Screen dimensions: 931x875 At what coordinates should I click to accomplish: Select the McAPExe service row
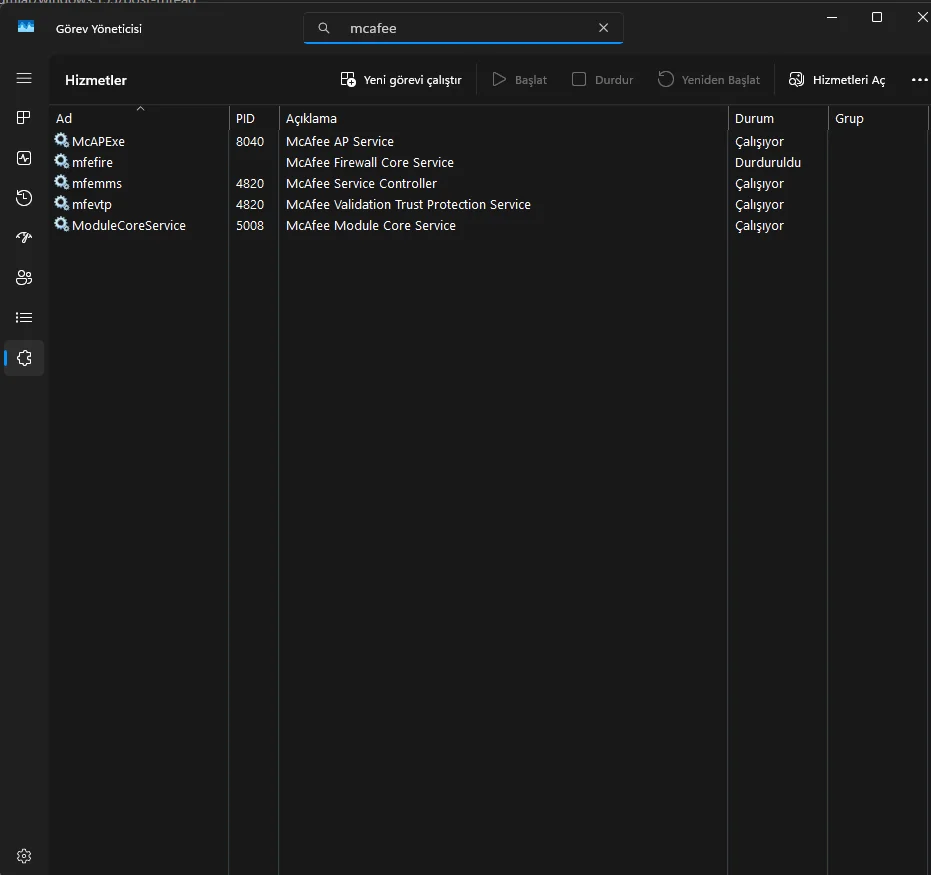coord(98,141)
